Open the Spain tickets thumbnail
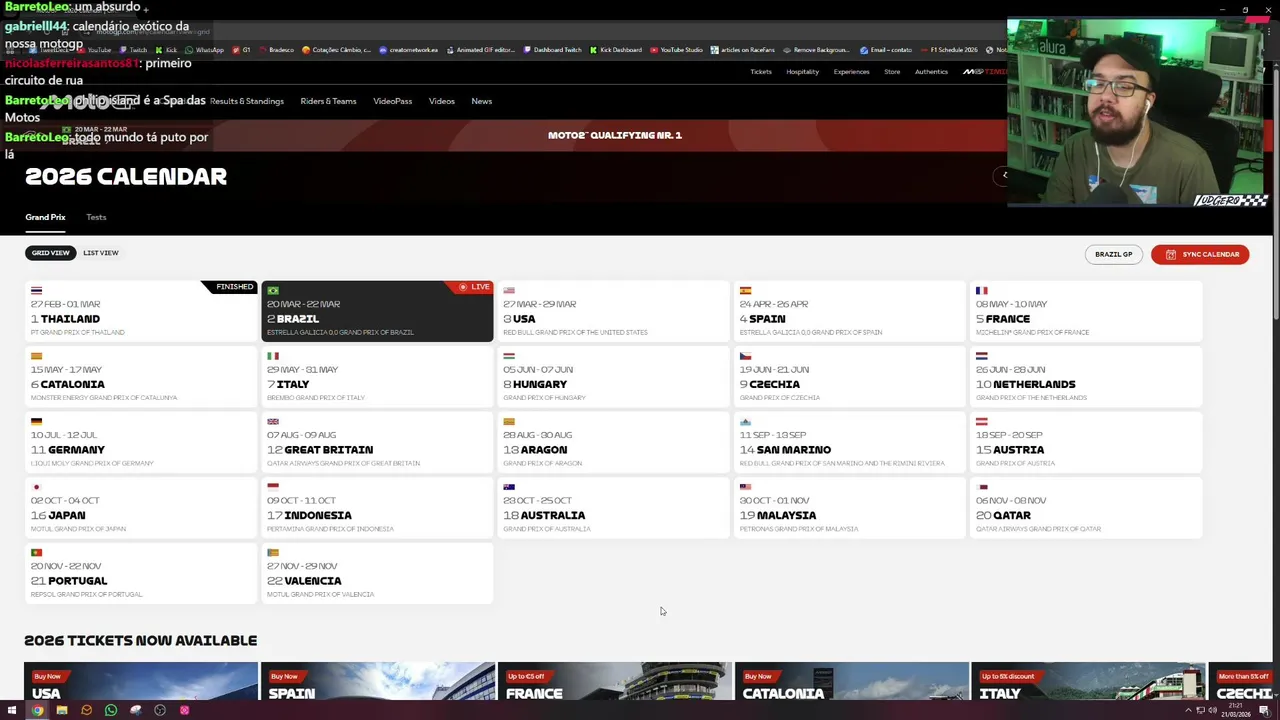1280x720 pixels. coord(377,681)
